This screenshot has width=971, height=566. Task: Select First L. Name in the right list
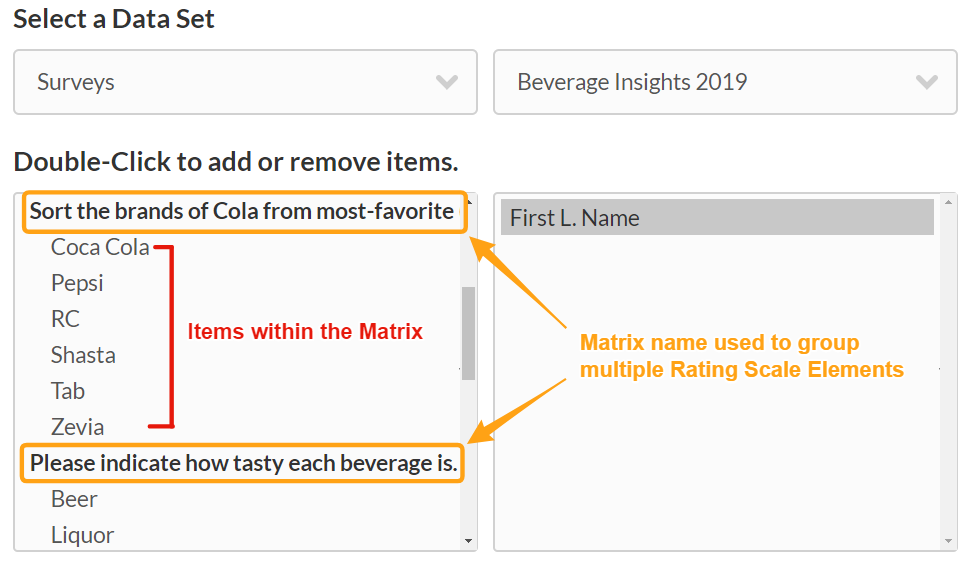point(716,218)
